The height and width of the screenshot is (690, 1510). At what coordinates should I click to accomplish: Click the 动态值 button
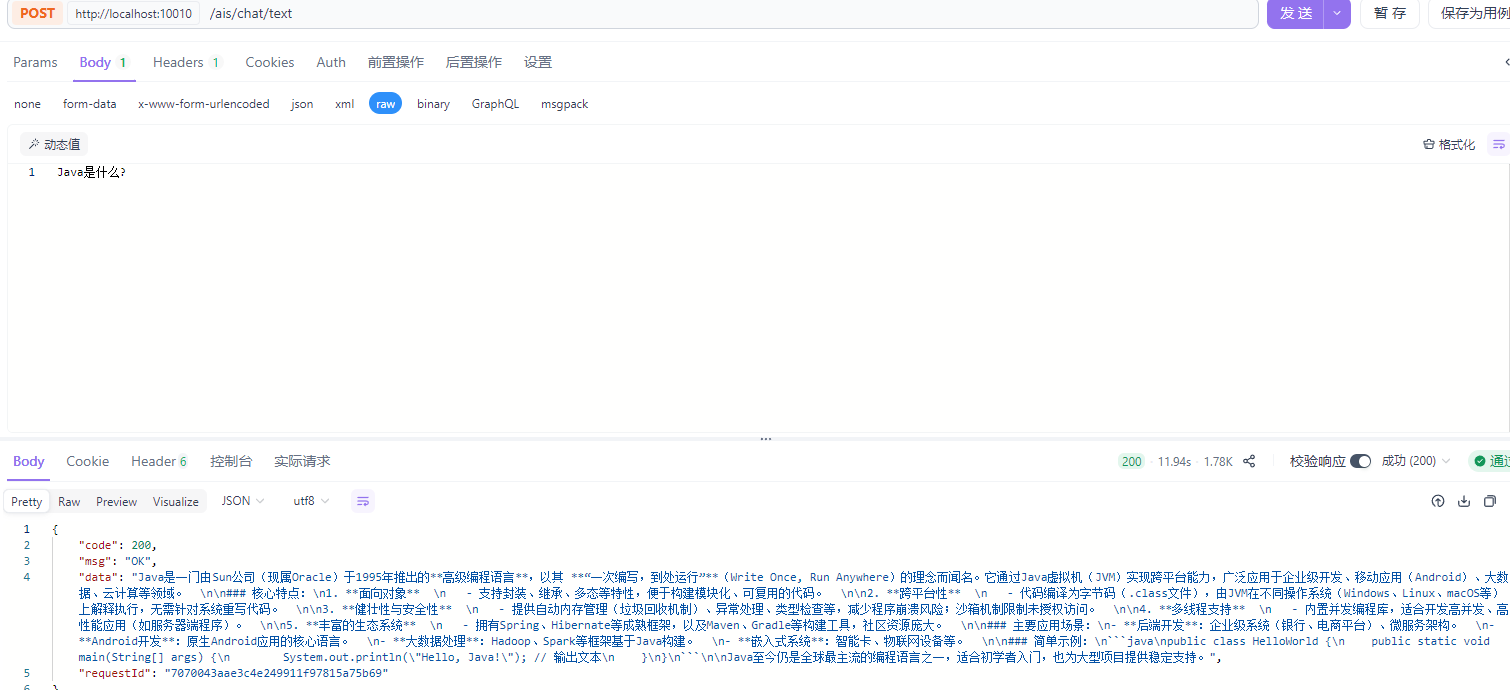pyautogui.click(x=54, y=144)
